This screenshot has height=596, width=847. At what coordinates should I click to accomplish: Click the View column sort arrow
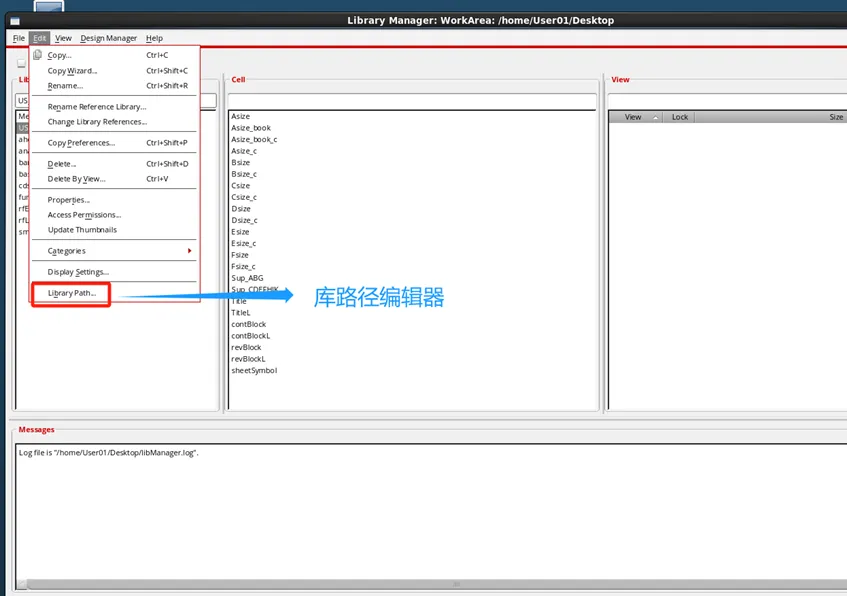click(x=655, y=117)
